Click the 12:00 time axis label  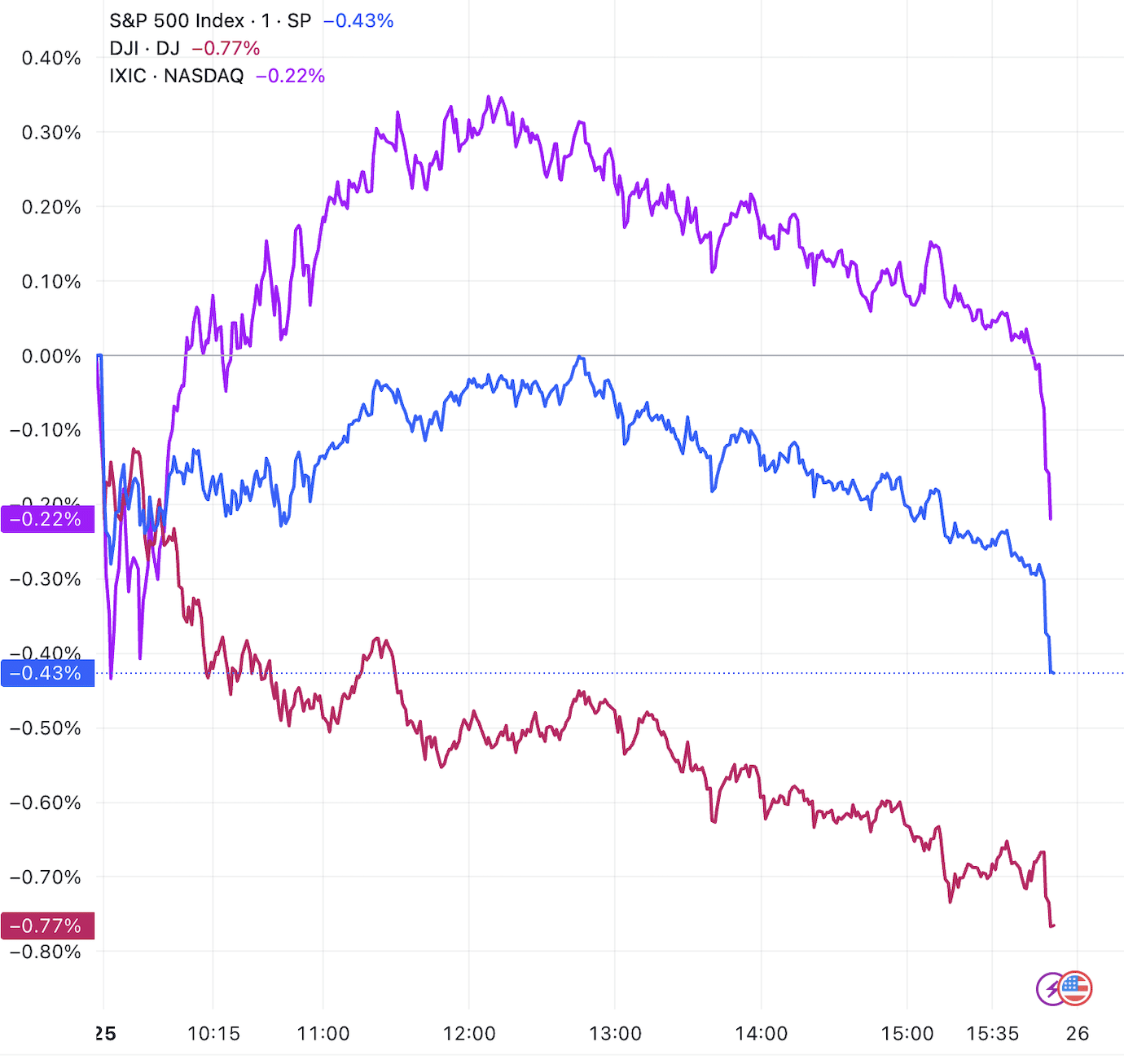click(x=469, y=1034)
